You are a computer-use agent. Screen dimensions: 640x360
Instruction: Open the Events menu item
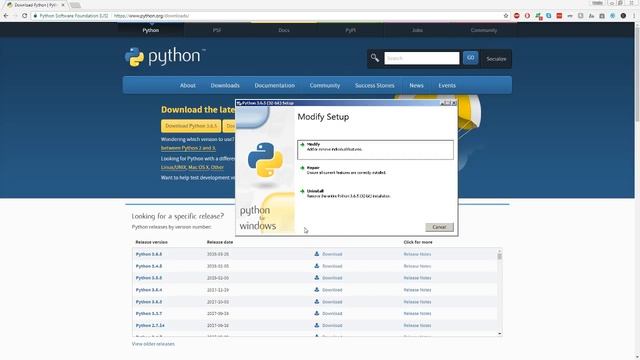point(447,85)
